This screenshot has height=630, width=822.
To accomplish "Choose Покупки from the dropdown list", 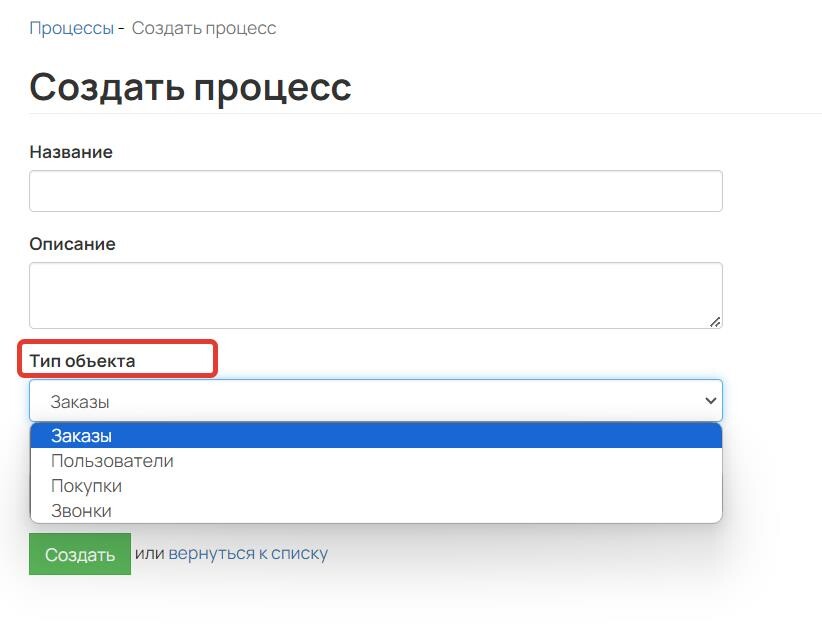I will 376,486.
